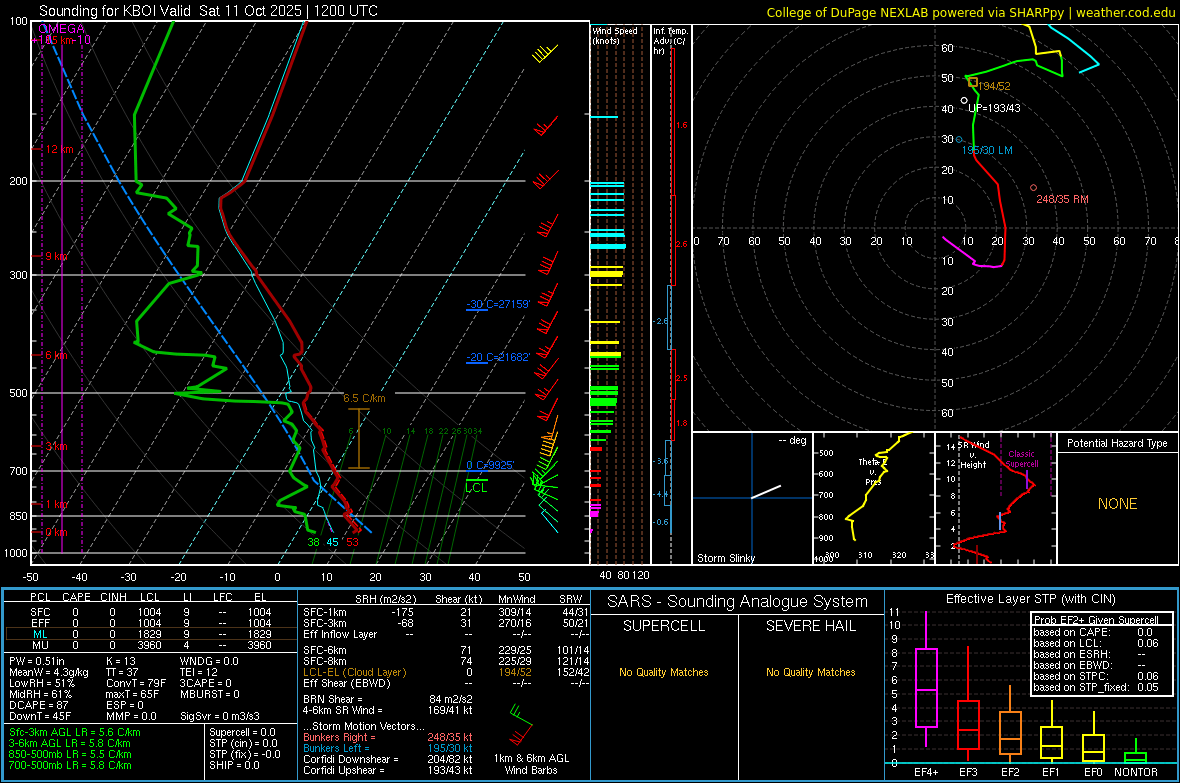Click 'ConvT = 79F' value
Screen dimensions: 1180x783
coord(136,683)
